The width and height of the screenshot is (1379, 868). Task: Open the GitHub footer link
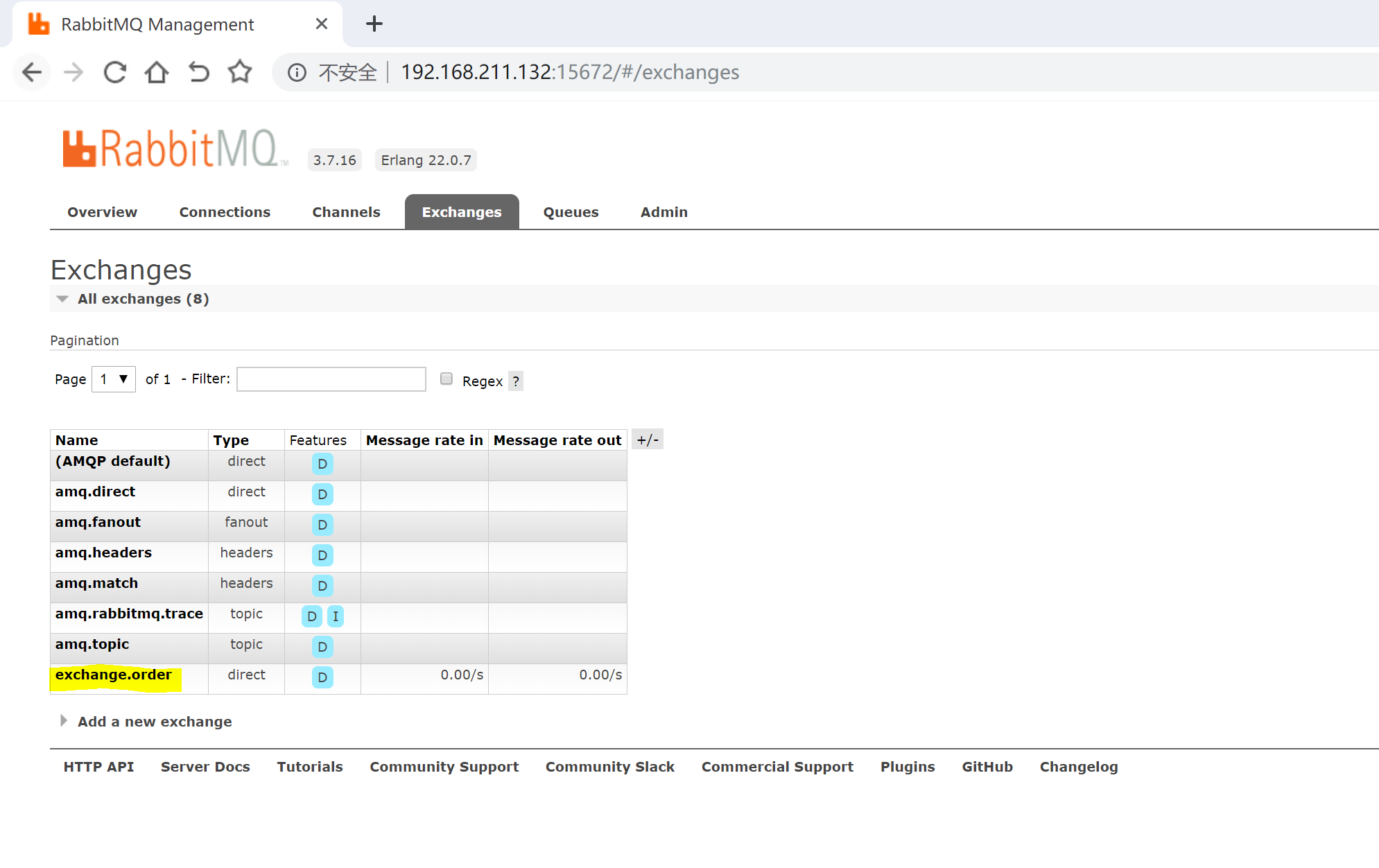coord(987,767)
